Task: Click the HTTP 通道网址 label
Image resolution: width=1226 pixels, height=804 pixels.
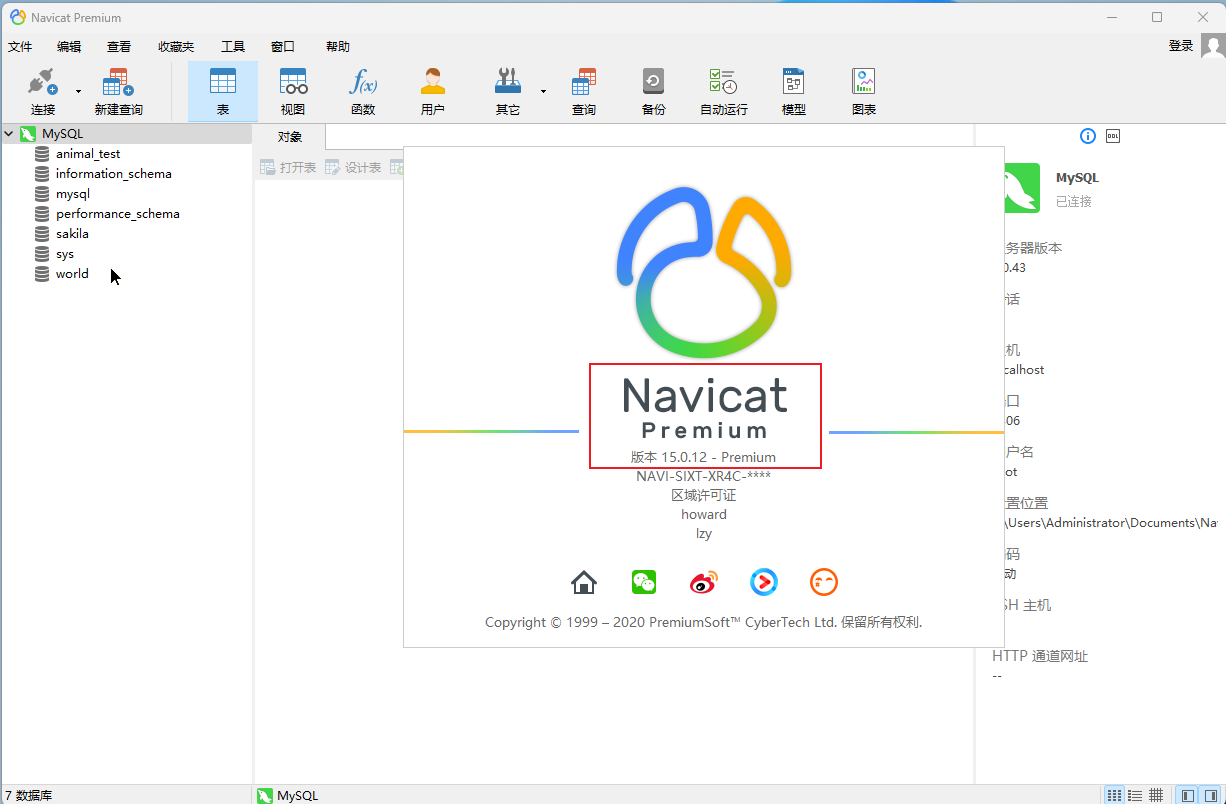Action: pyautogui.click(x=1040, y=656)
